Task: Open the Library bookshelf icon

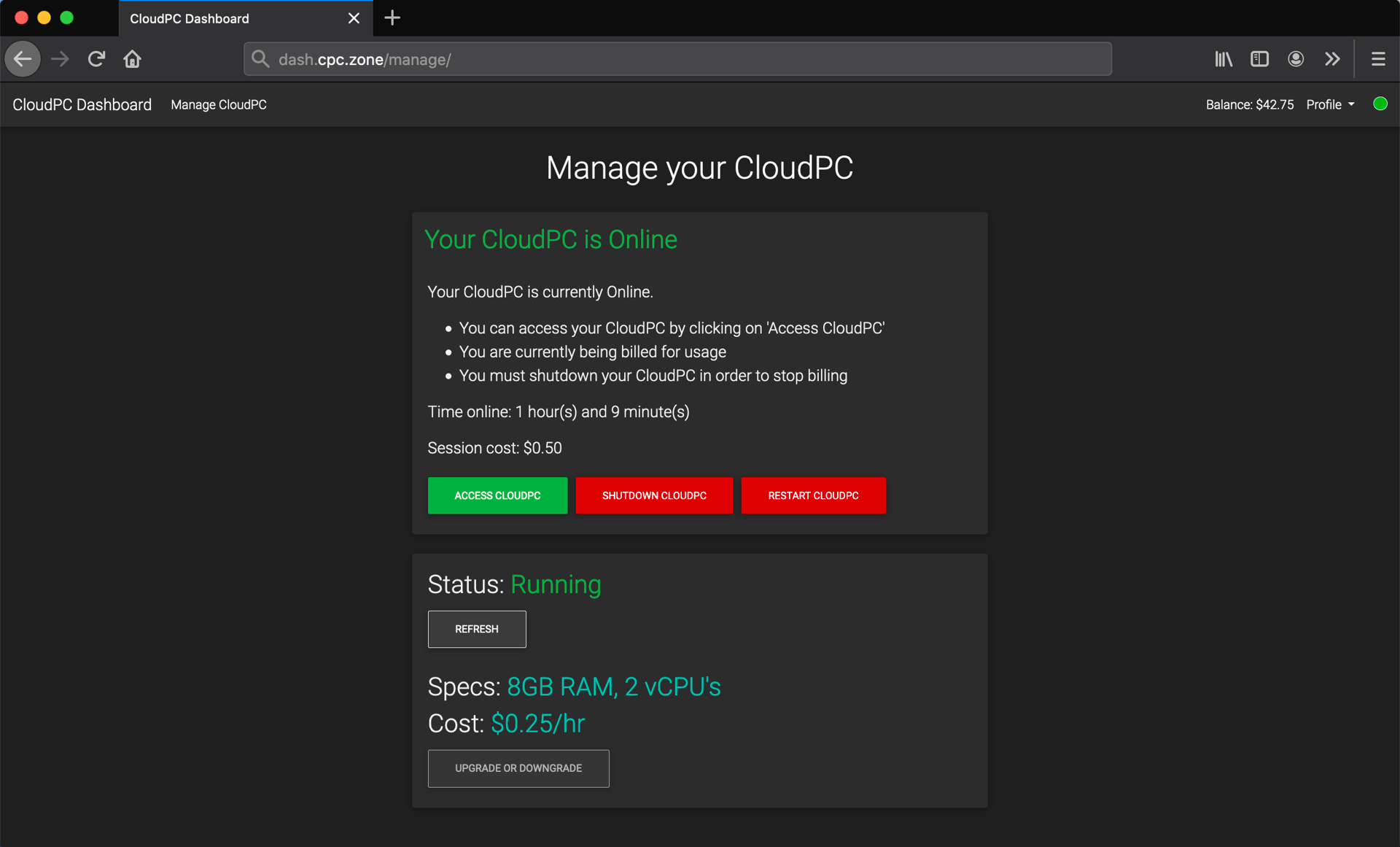Action: click(x=1224, y=59)
